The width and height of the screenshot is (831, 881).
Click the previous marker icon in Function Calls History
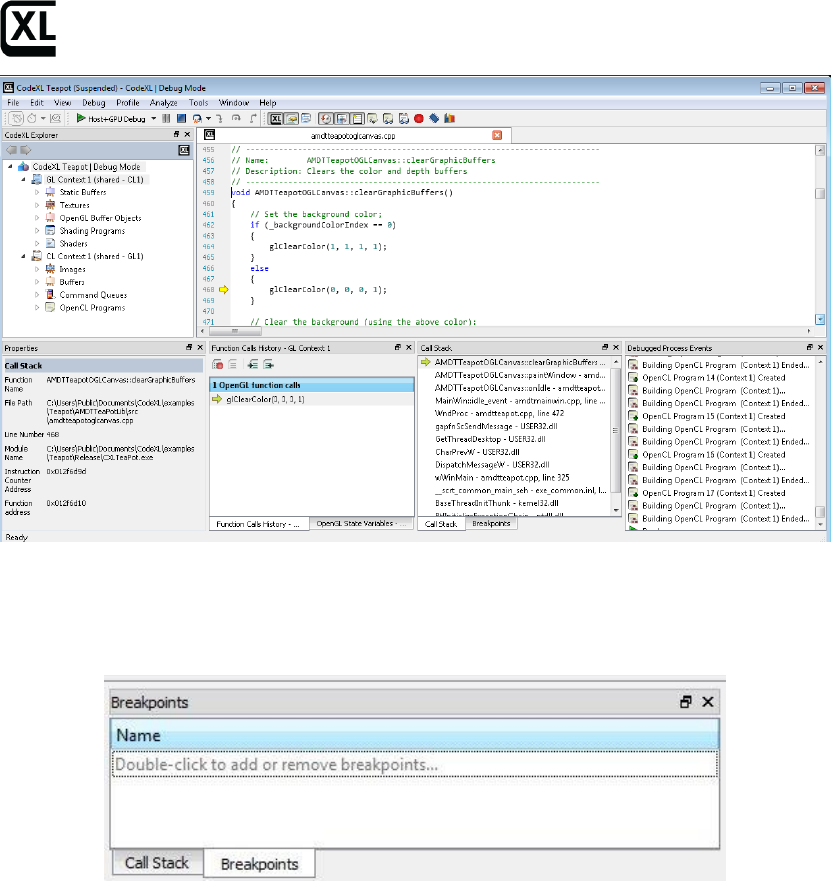(253, 365)
